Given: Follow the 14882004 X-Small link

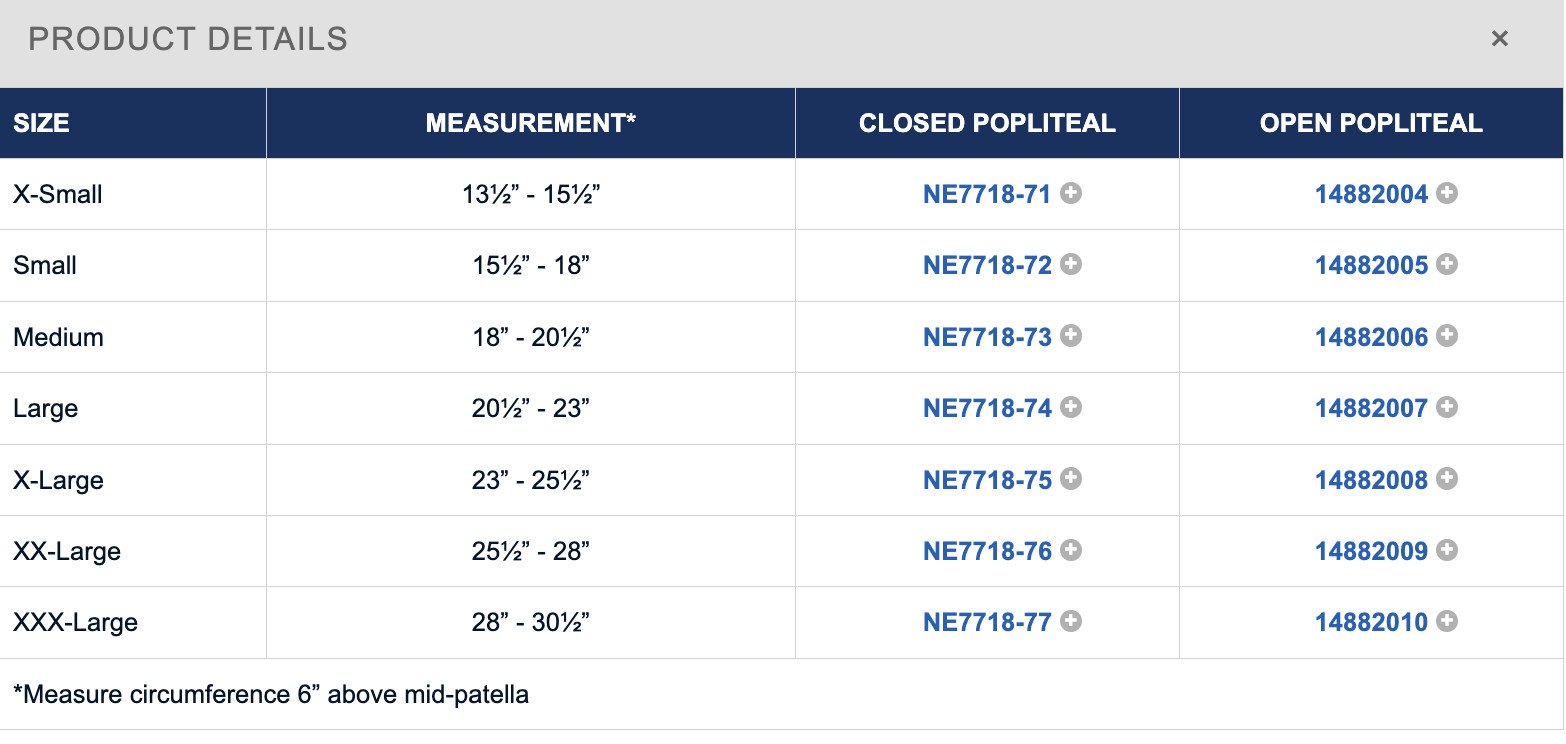Looking at the screenshot, I should coord(1371,194).
